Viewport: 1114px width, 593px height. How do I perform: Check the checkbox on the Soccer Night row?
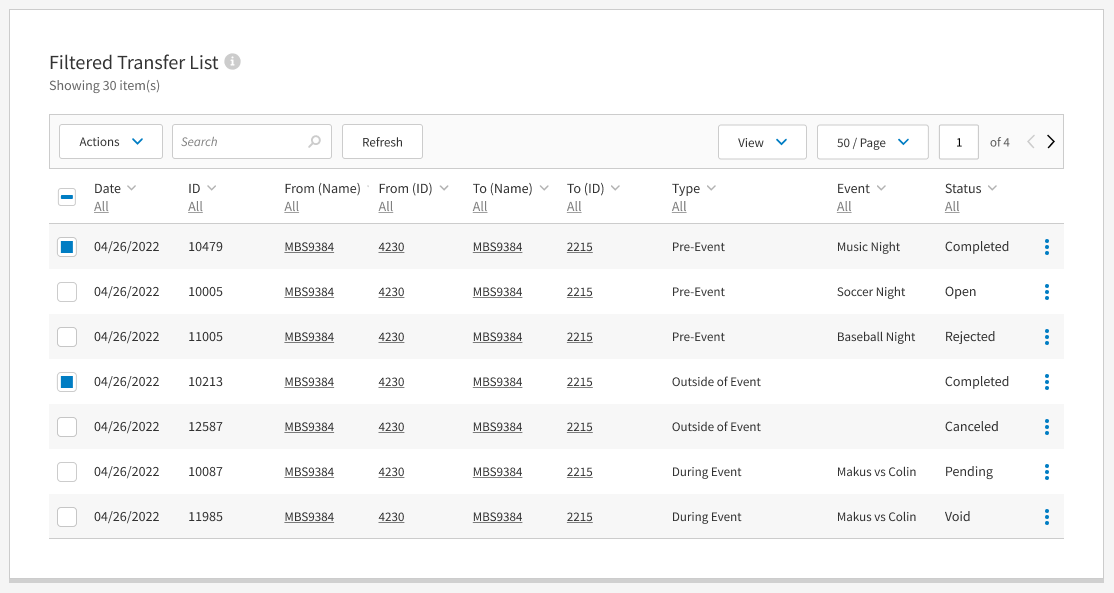coord(66,291)
